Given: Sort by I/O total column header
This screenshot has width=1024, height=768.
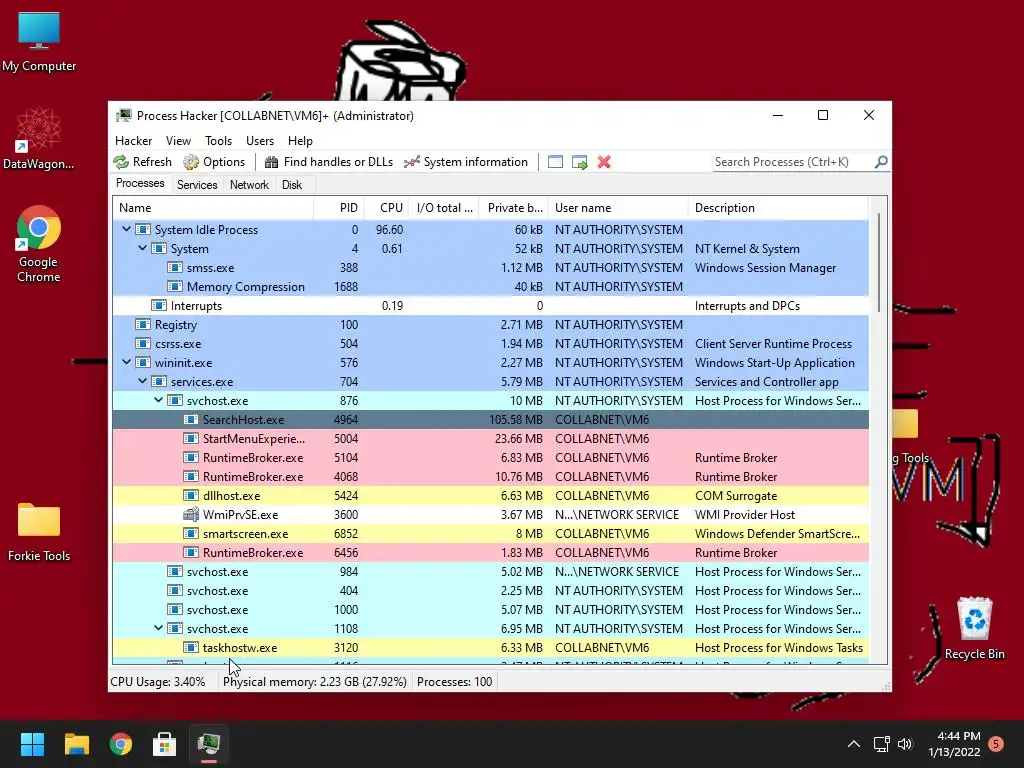Looking at the screenshot, I should point(443,208).
